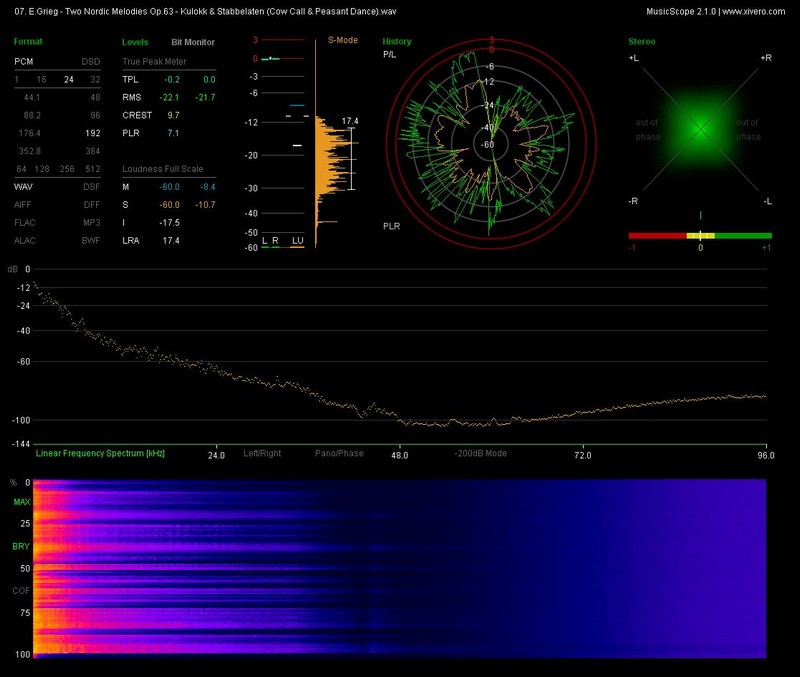Click the RMS right value -21.7
This screenshot has height=677, width=800.
[205, 97]
